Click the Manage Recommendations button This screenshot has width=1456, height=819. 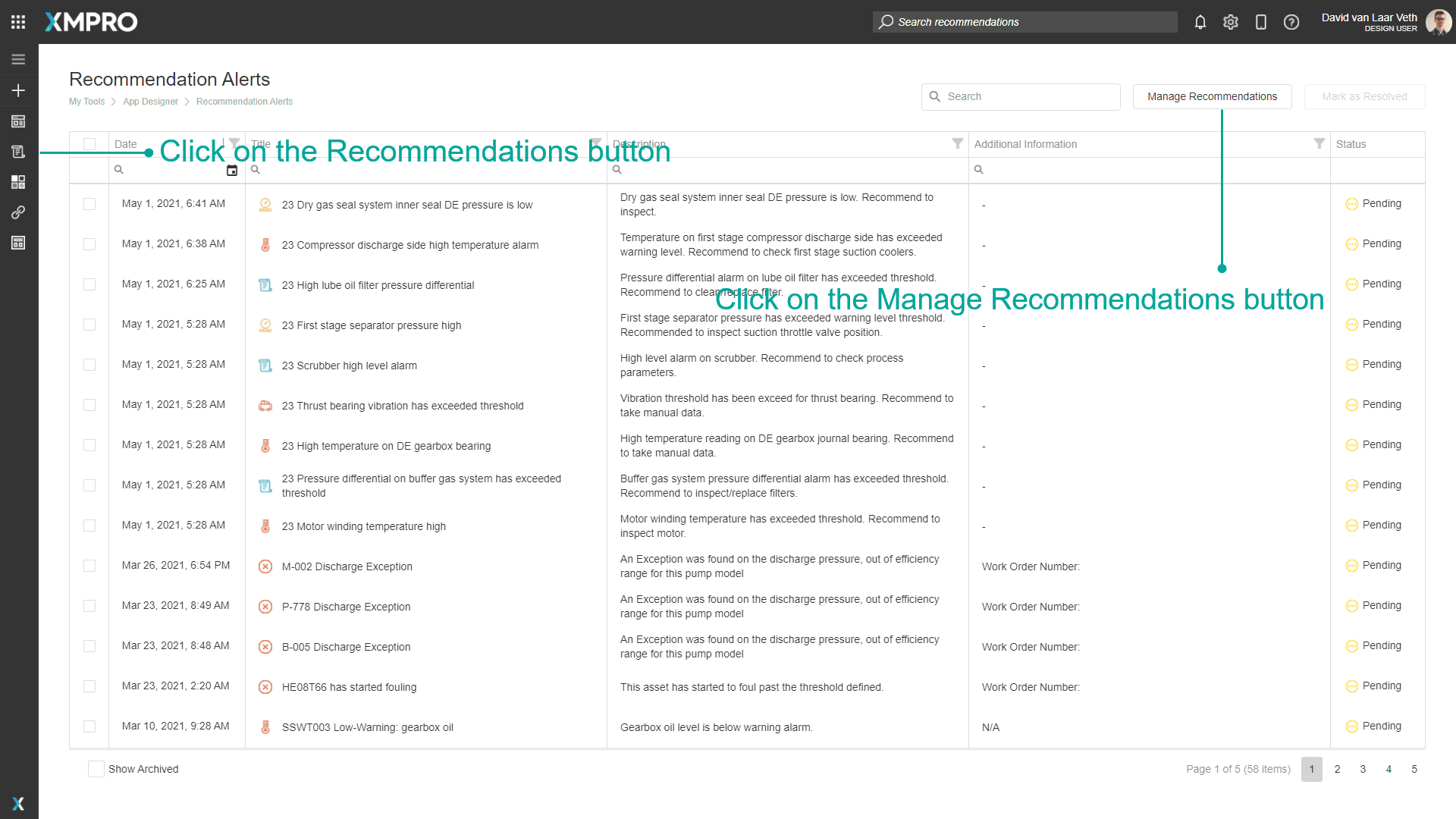tap(1212, 96)
